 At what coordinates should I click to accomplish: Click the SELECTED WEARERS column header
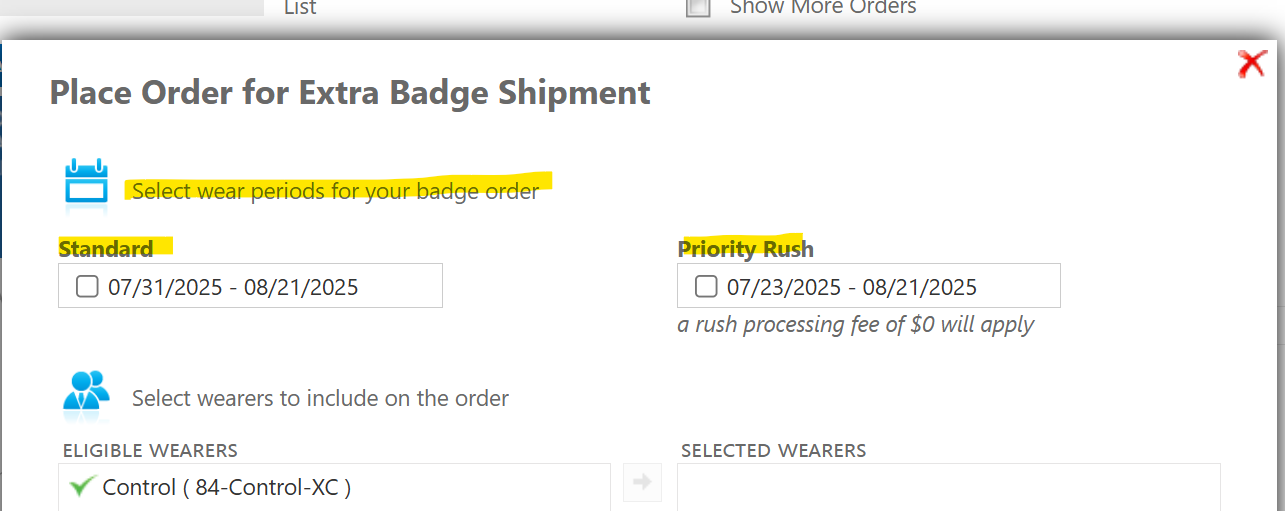tap(774, 451)
